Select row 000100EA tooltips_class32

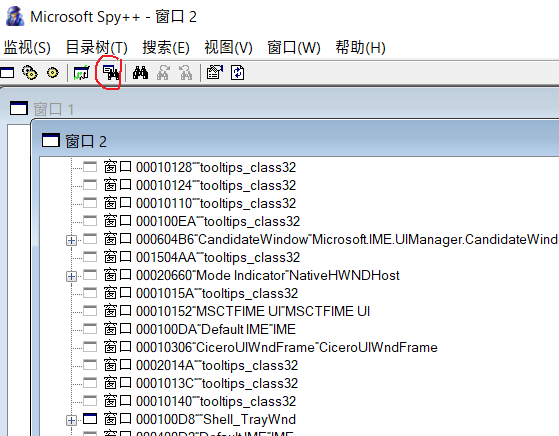(202, 221)
